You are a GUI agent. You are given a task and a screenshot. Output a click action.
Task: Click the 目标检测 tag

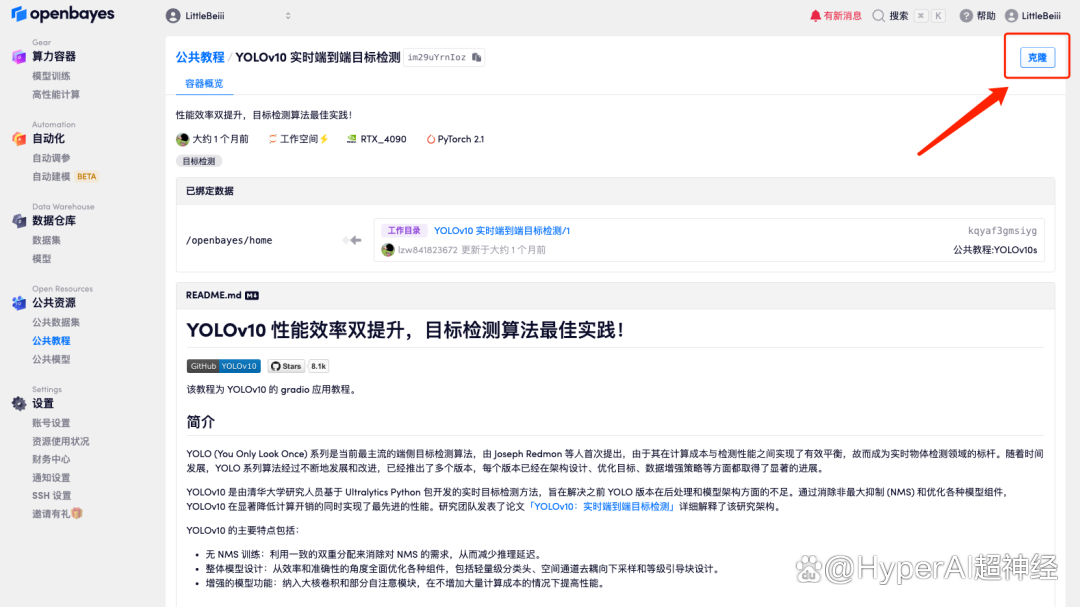click(199, 161)
